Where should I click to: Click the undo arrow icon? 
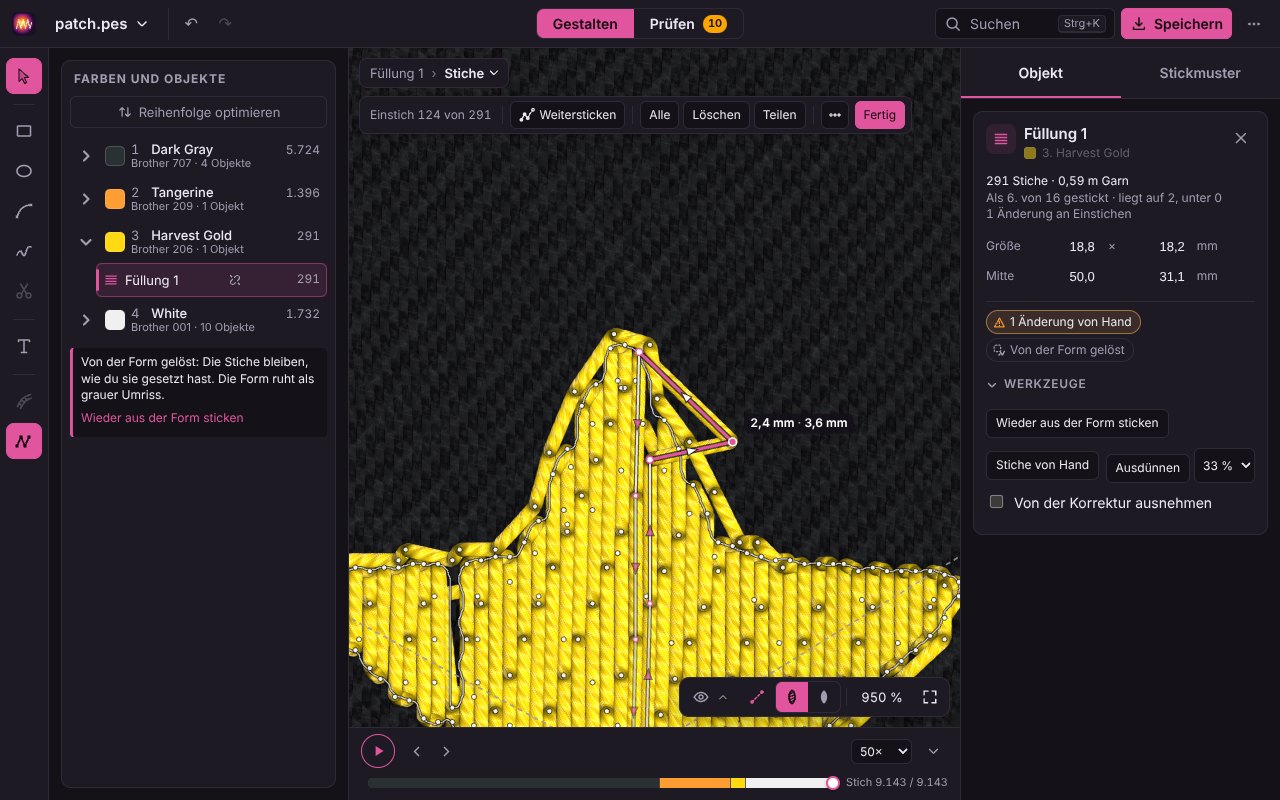[x=191, y=23]
